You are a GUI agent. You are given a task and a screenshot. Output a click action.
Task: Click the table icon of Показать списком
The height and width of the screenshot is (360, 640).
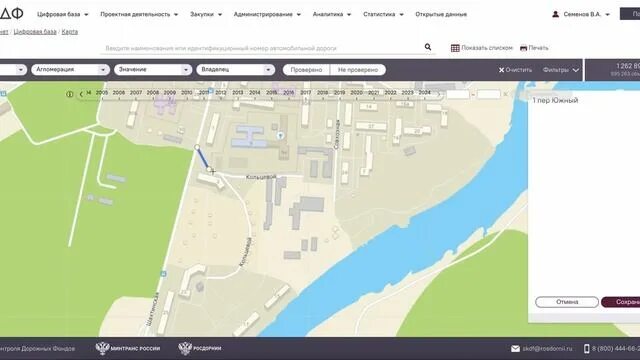click(455, 48)
